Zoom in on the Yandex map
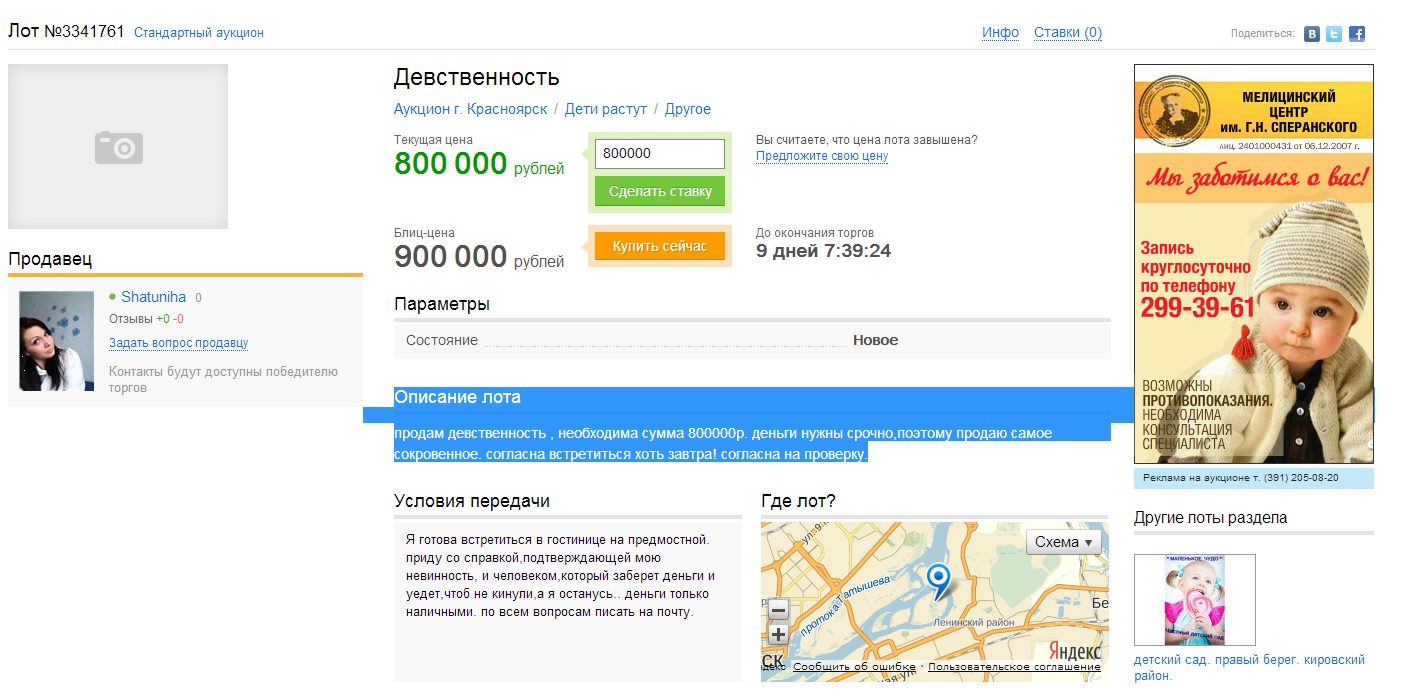The width and height of the screenshot is (1407, 690). pyautogui.click(x=779, y=635)
